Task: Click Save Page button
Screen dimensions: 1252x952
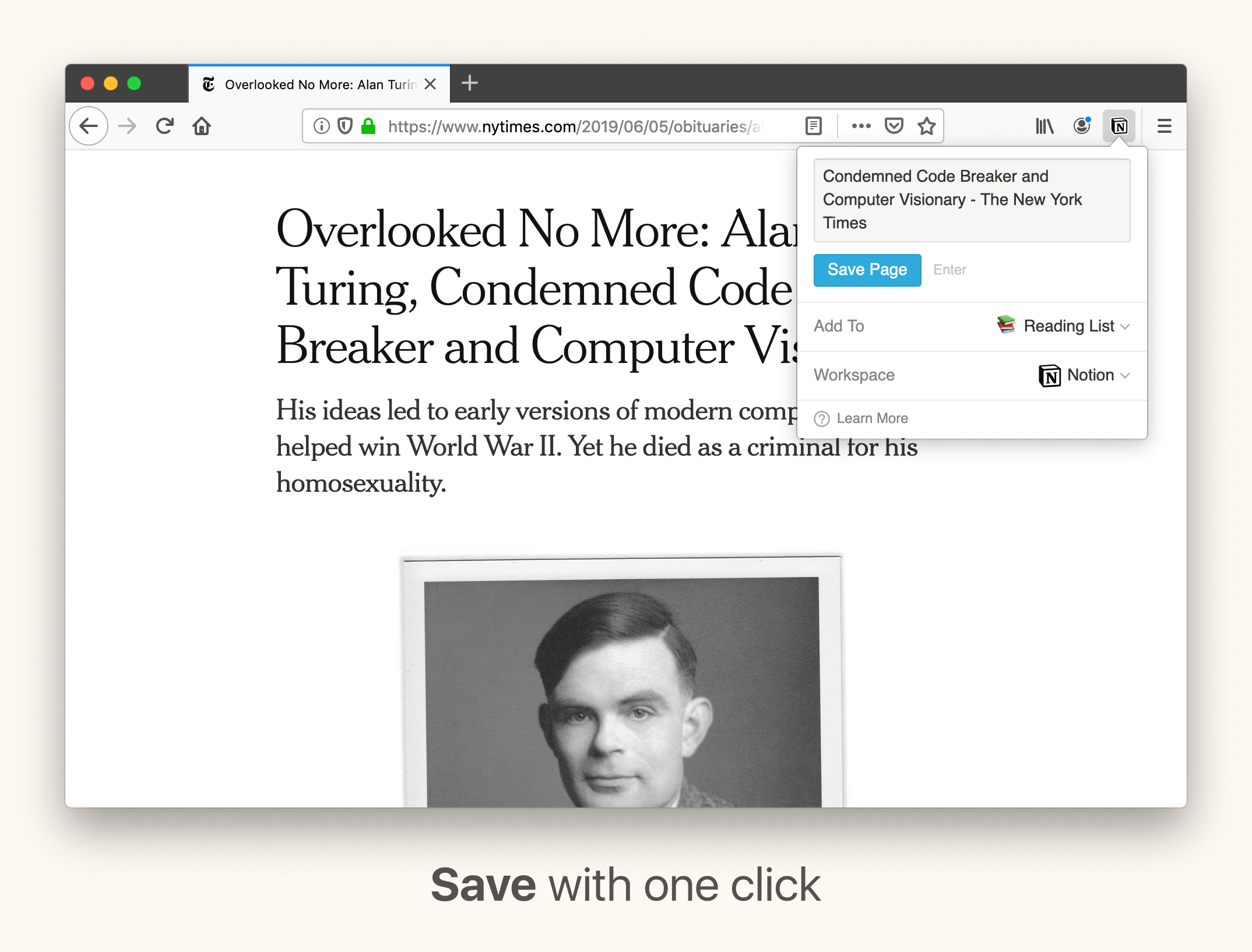Action: 867,270
